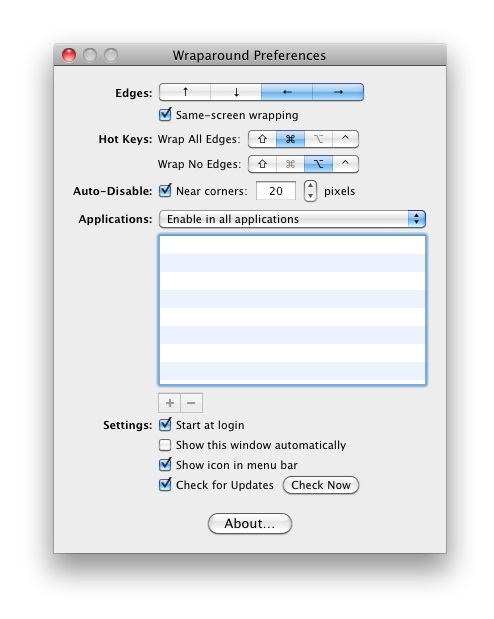Toggle Control key for Wrap All Edges
Screen dimensions: 494x619
[346, 139]
